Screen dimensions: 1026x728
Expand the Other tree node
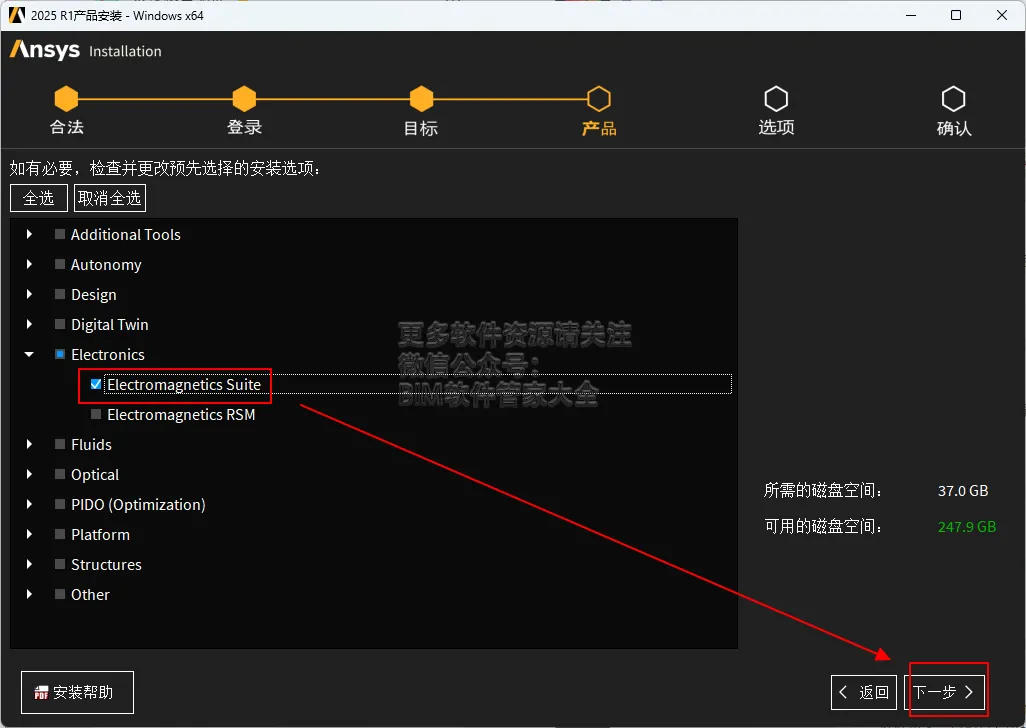tap(29, 595)
